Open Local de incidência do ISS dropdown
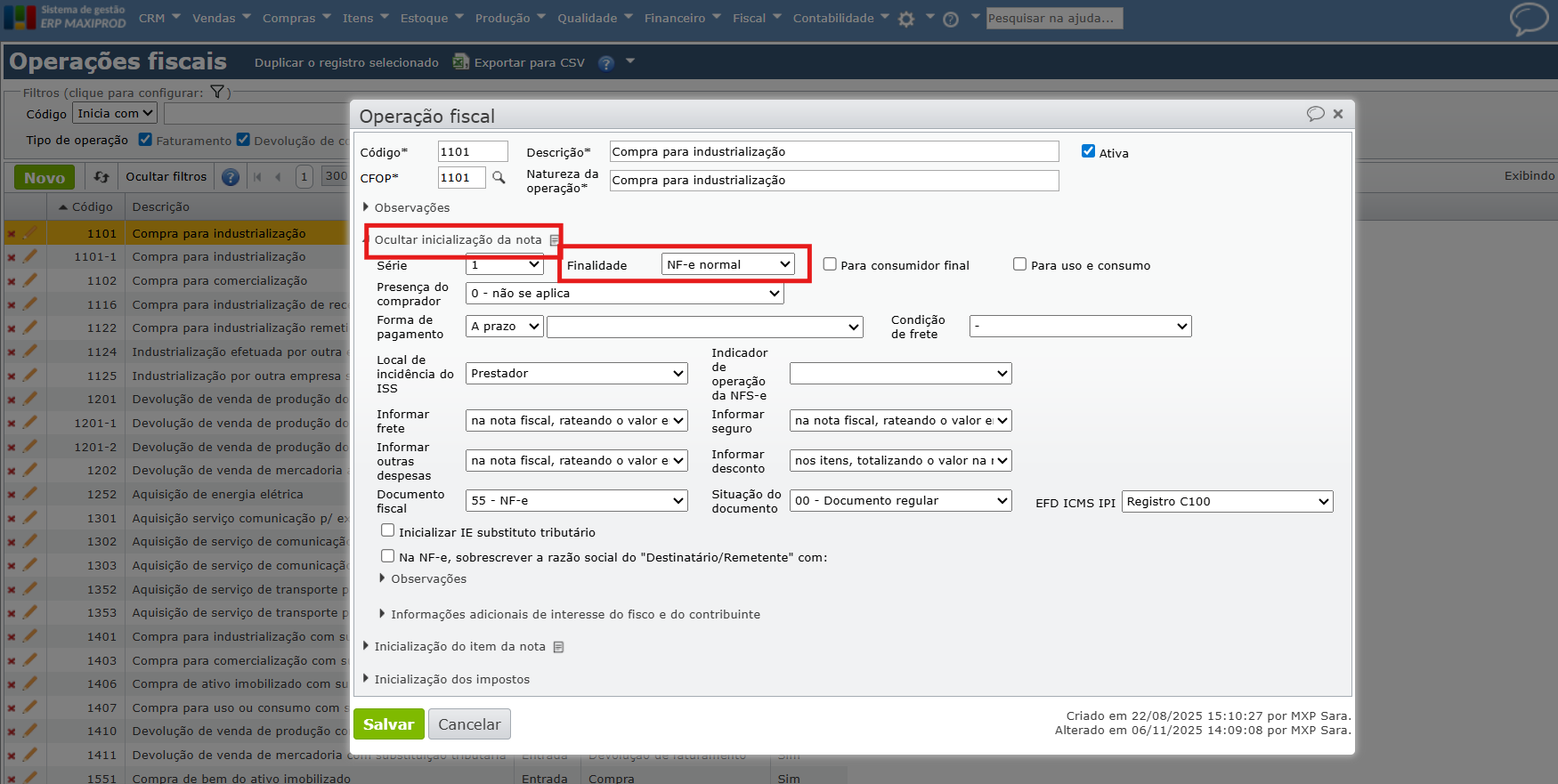This screenshot has height=784, width=1558. (x=577, y=374)
